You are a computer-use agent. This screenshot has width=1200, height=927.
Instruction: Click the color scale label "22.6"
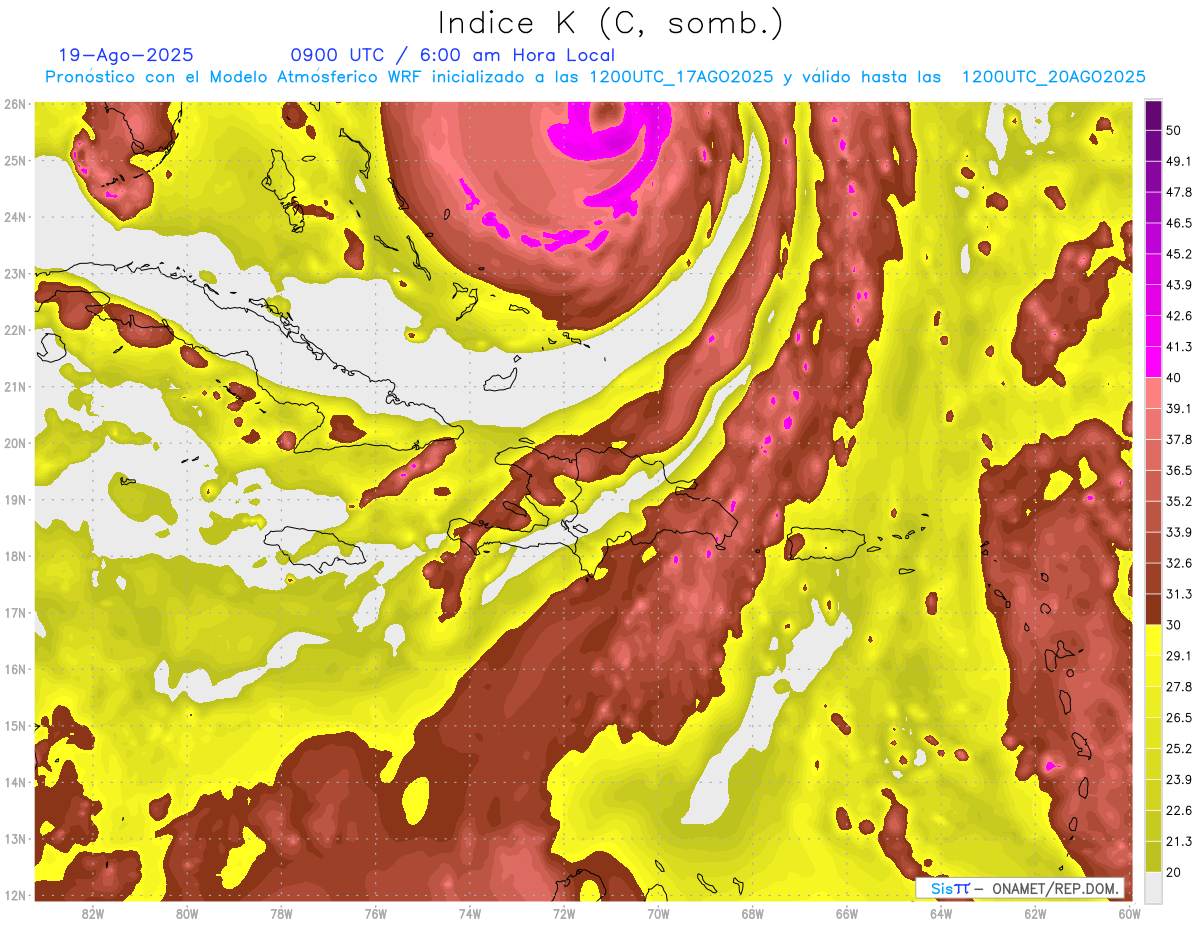point(1179,810)
